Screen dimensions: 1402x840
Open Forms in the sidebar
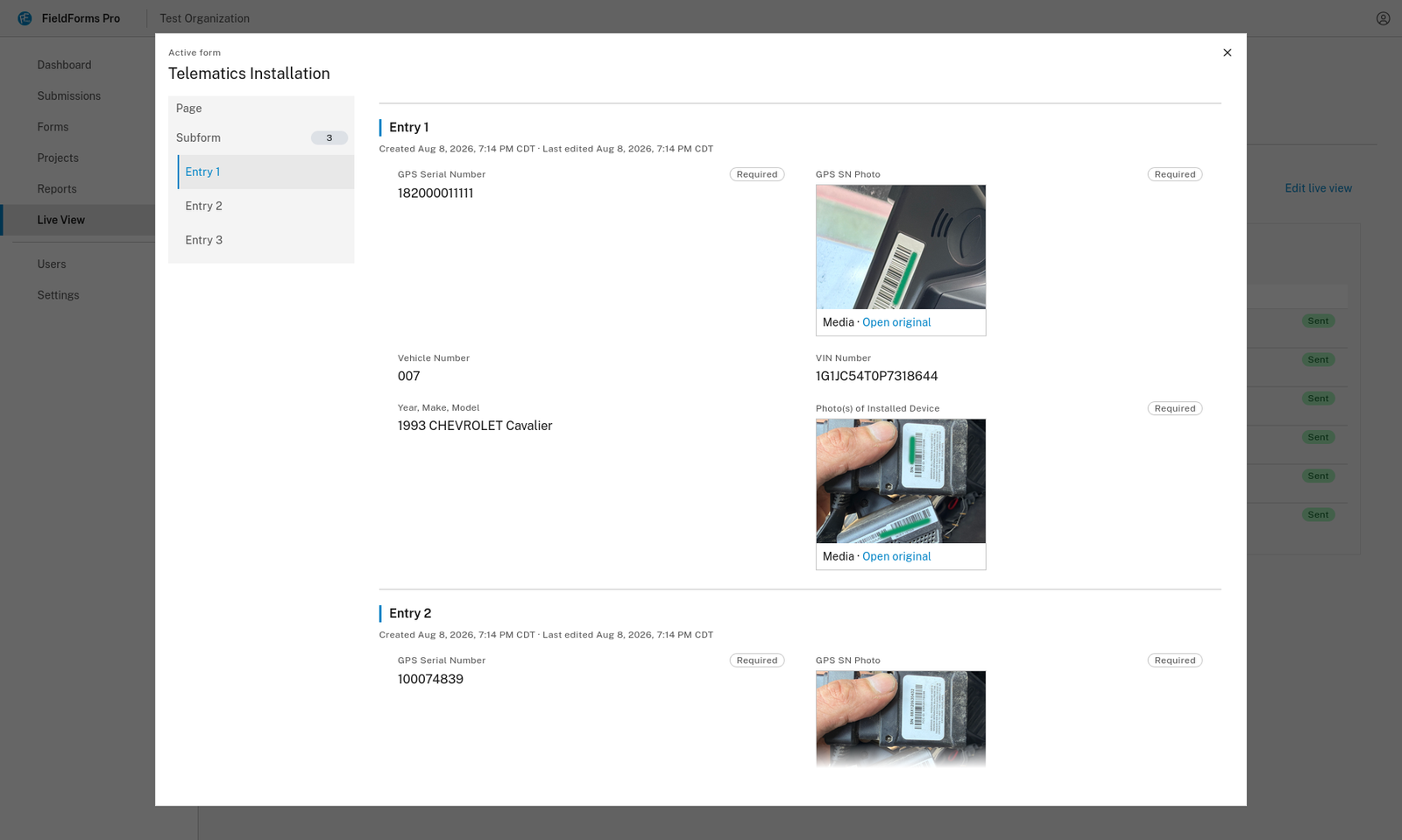pyautogui.click(x=53, y=127)
